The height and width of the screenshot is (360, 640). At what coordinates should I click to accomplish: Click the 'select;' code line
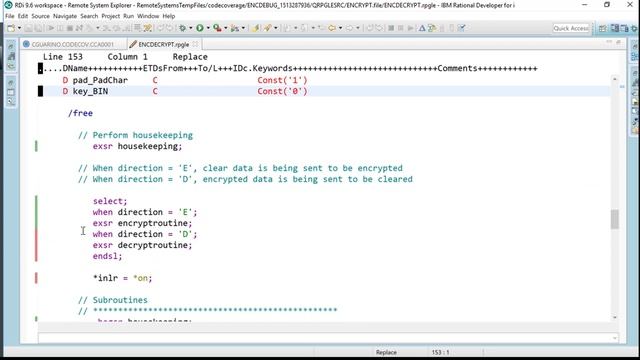[x=110, y=201]
